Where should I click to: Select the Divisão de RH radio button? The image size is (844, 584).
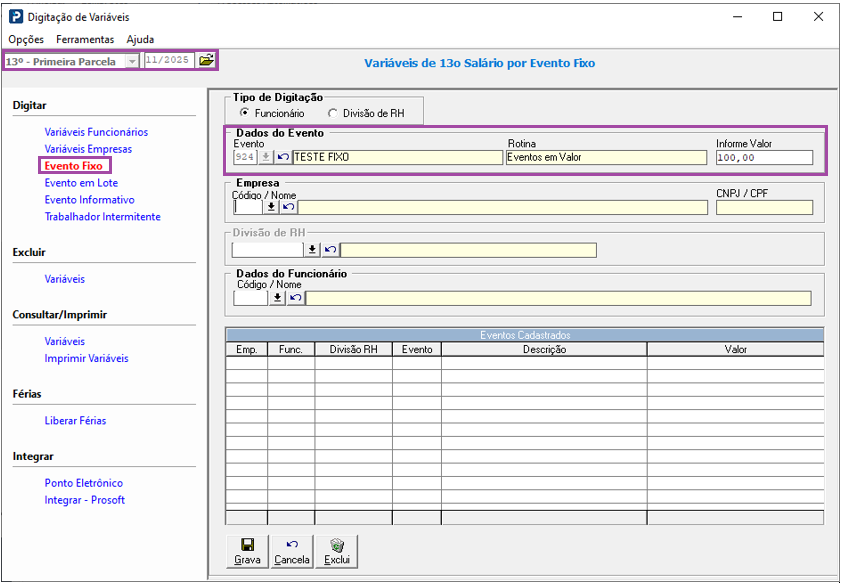[x=333, y=114]
